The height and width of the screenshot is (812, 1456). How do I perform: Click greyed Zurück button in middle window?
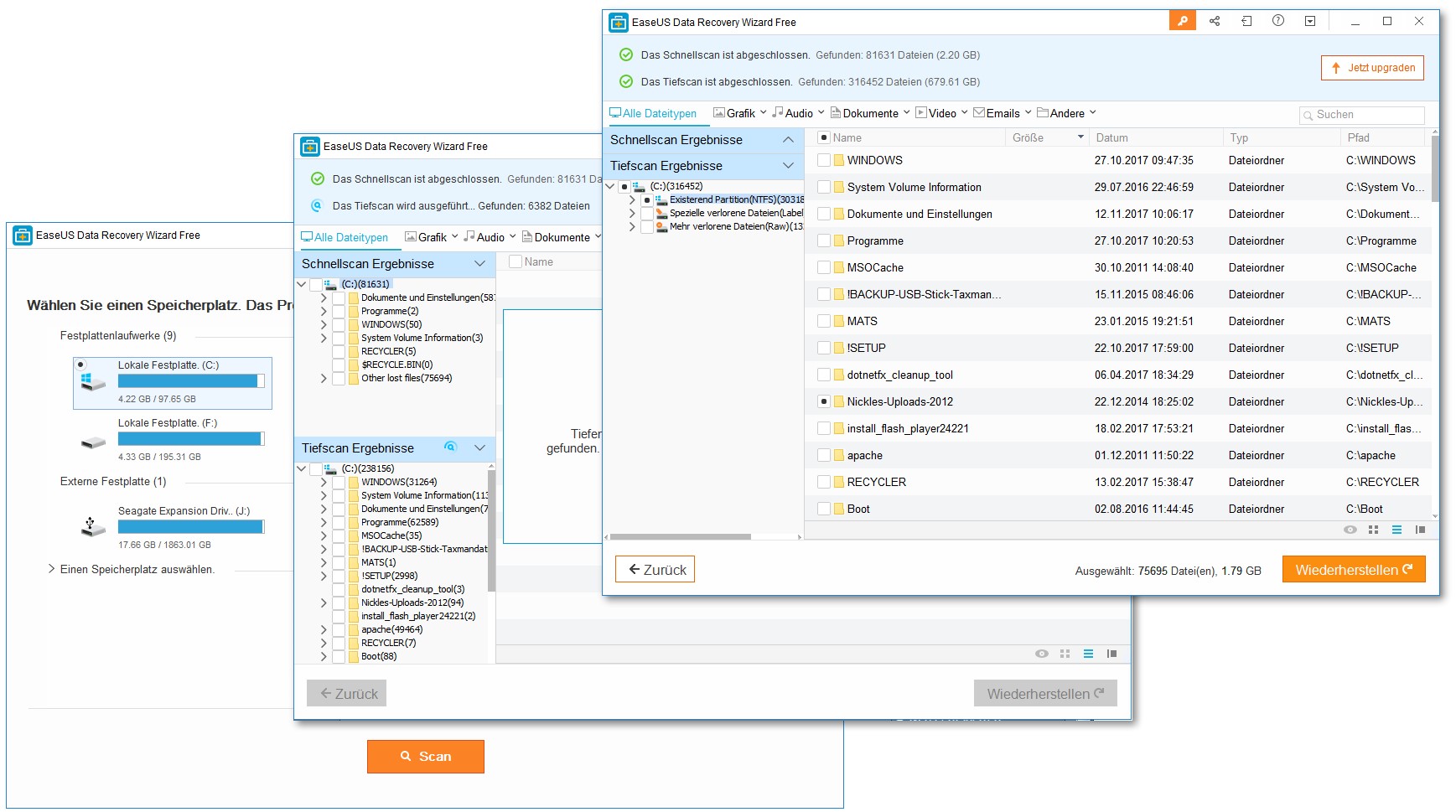click(x=346, y=693)
